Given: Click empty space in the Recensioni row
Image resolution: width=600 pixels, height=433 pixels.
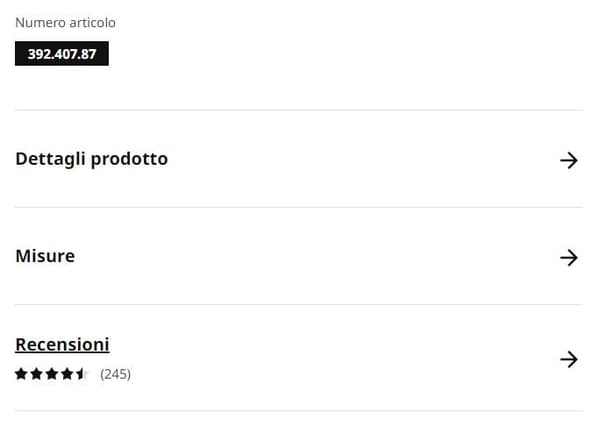Looking at the screenshot, I should point(330,359).
